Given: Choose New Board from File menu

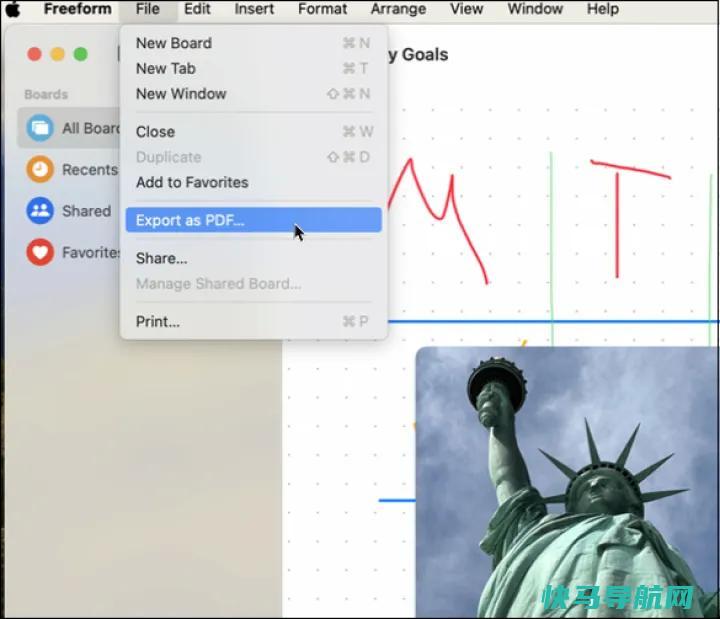Looking at the screenshot, I should (253, 43).
